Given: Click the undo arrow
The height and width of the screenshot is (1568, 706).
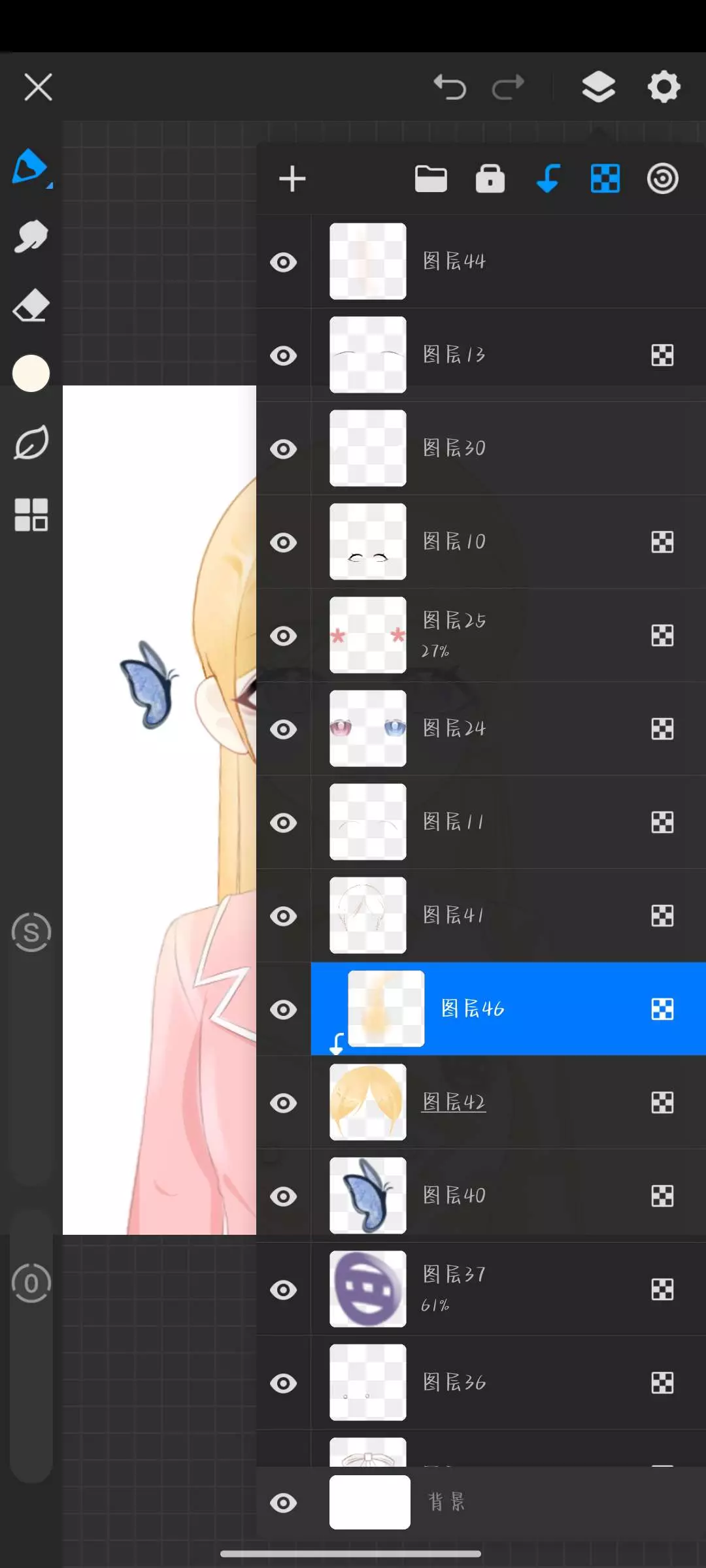Looking at the screenshot, I should [450, 87].
